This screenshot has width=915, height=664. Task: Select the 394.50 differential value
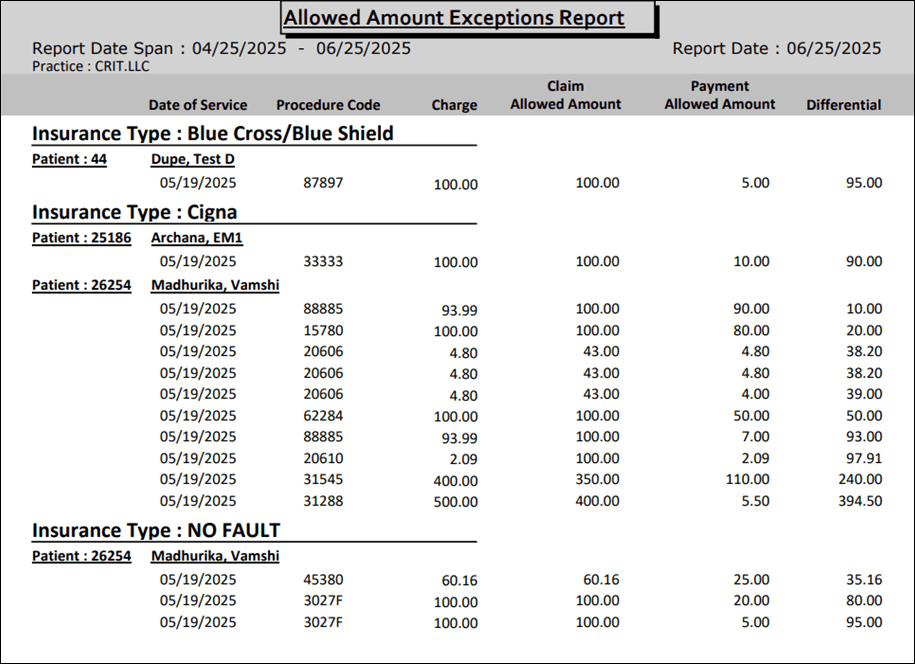click(x=859, y=501)
